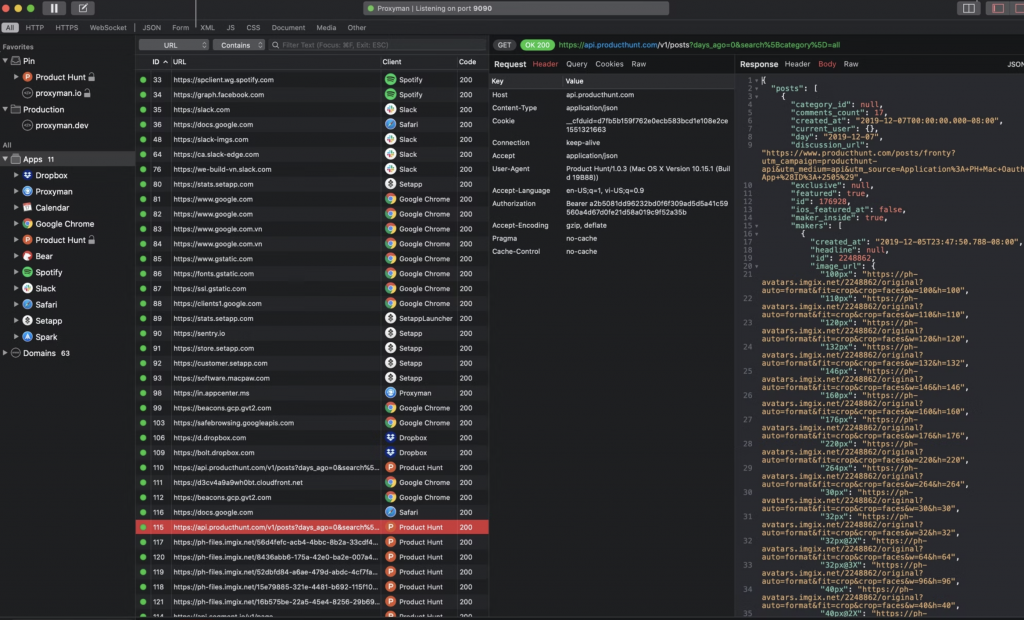Select the Bear app icon in sidebar
This screenshot has width=1024, height=620.
click(27, 256)
